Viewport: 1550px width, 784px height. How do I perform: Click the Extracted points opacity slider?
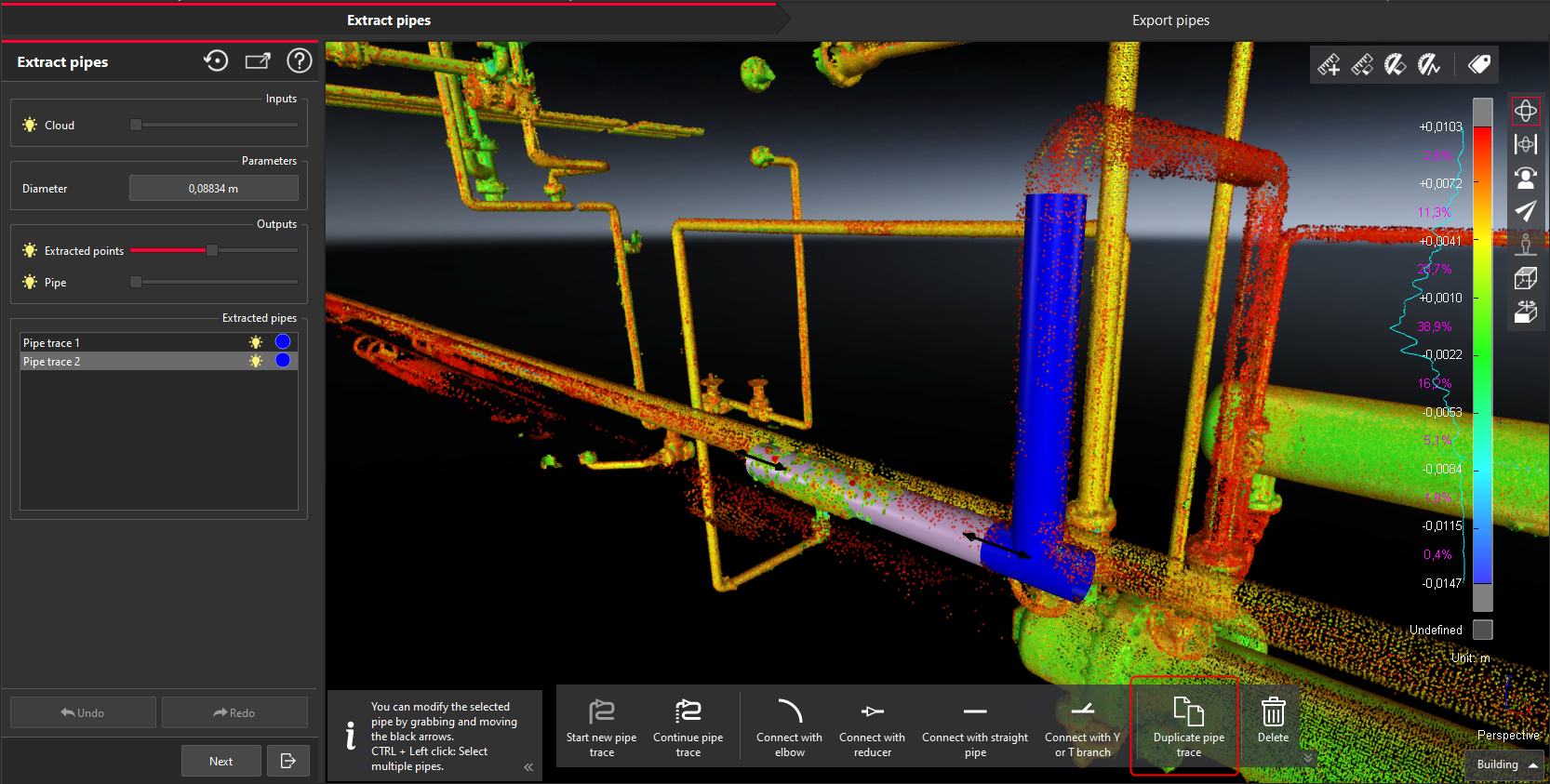click(x=213, y=250)
